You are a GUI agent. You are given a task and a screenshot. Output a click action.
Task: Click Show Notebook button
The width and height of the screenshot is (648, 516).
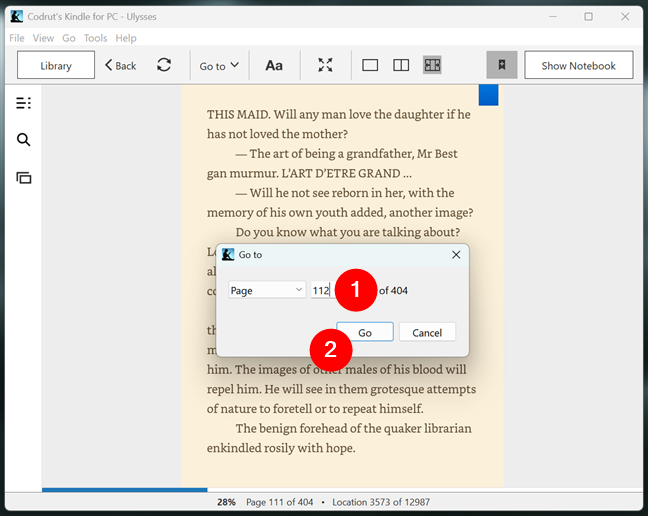tap(578, 65)
